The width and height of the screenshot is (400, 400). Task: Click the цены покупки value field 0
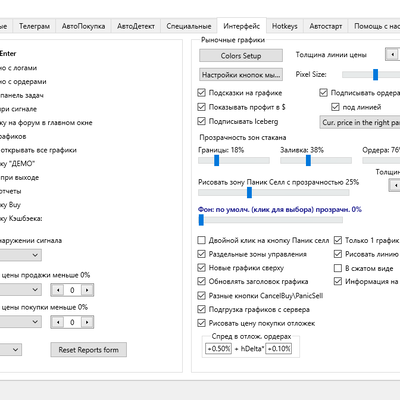pos(72,322)
